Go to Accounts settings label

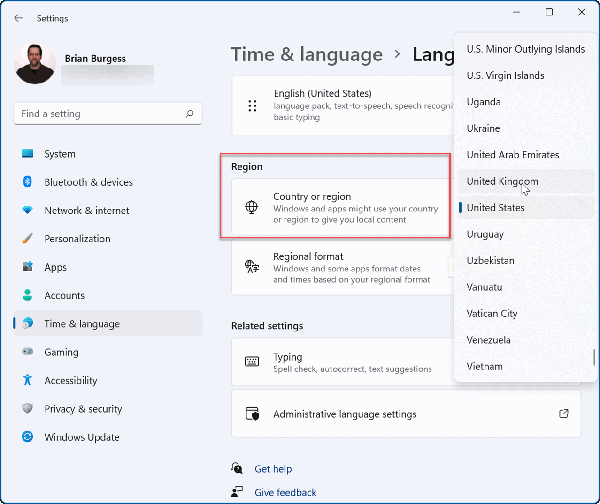(64, 295)
